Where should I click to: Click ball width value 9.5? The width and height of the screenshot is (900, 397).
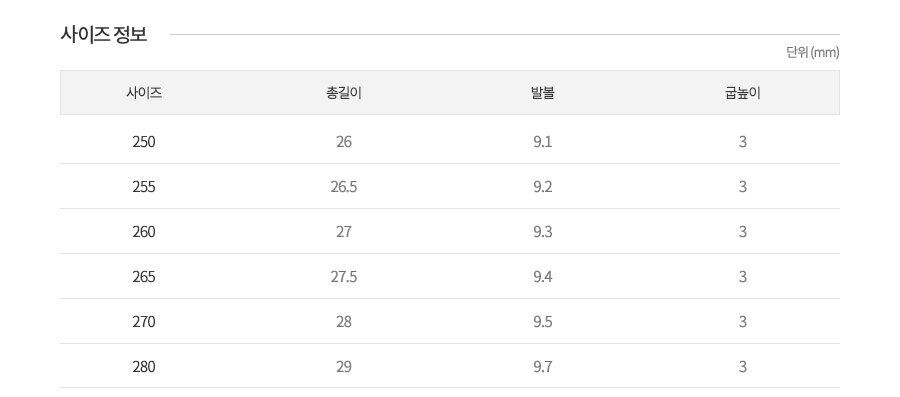(x=542, y=322)
